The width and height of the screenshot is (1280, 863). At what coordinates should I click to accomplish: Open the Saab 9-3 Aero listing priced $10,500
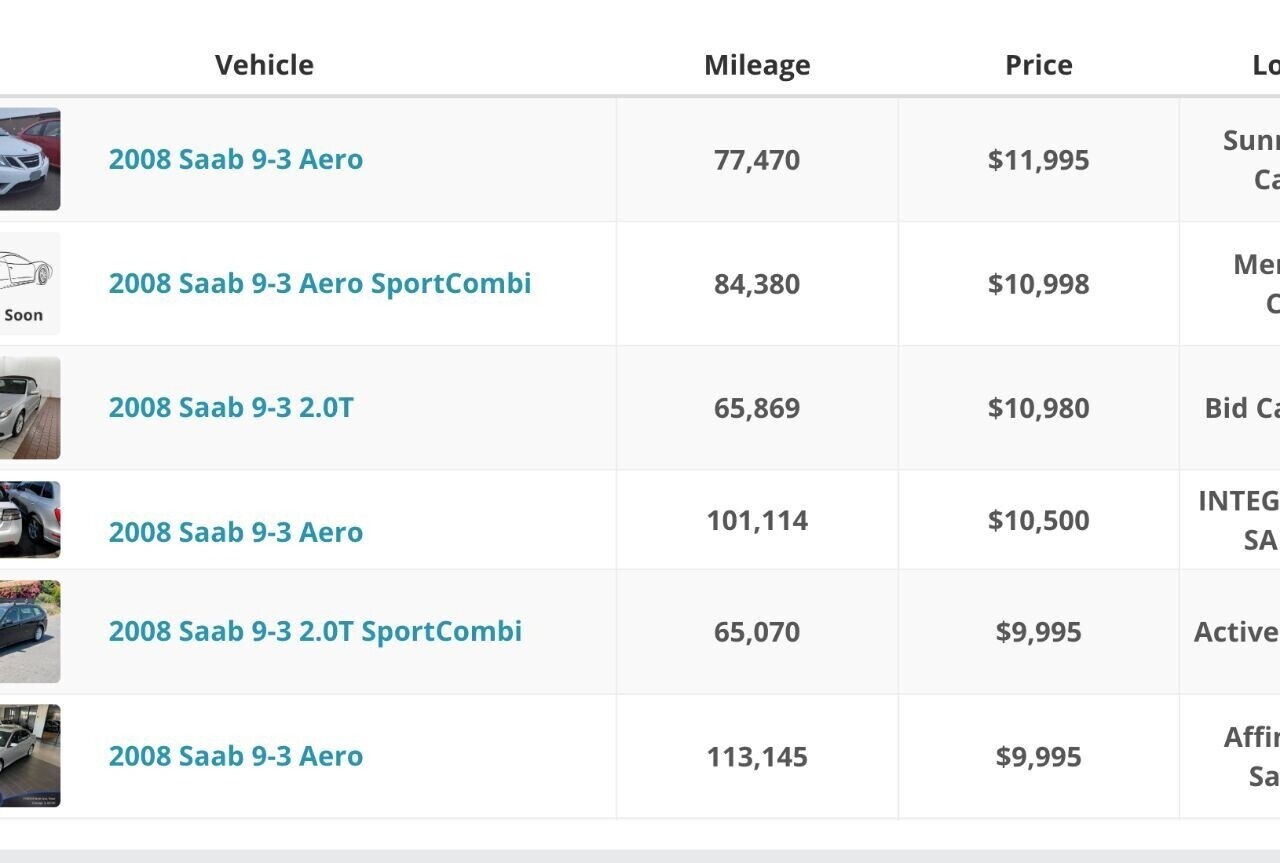coord(235,532)
